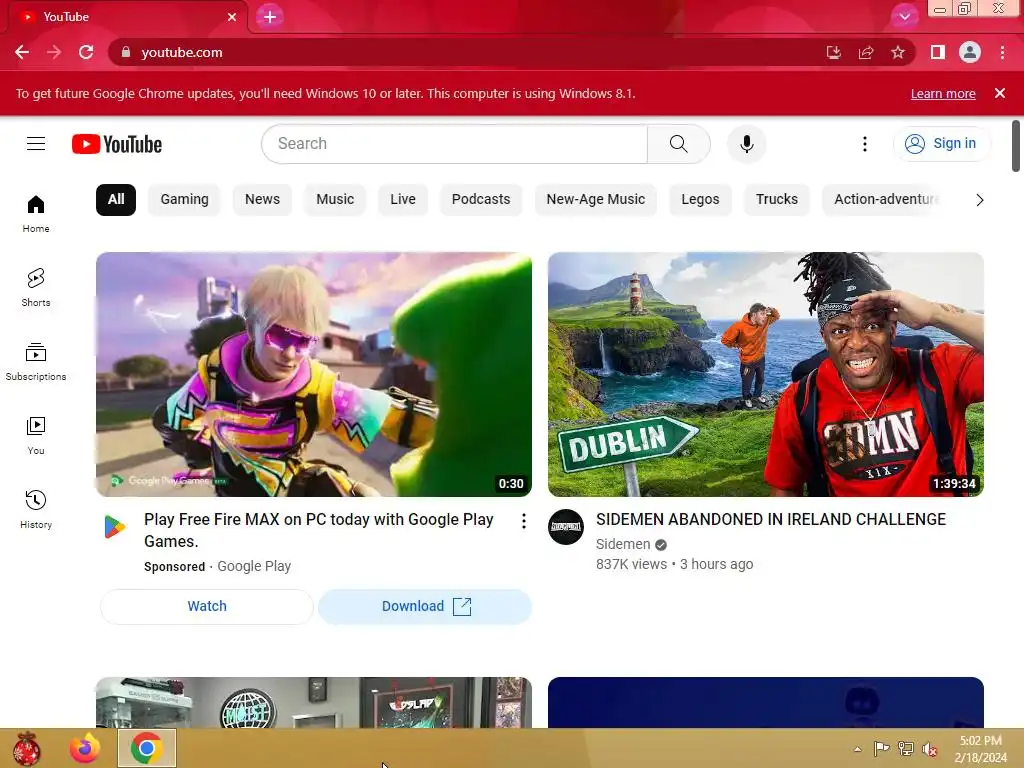Share this page icon in address bar
Screen dimensions: 1024x768
[x=866, y=52]
